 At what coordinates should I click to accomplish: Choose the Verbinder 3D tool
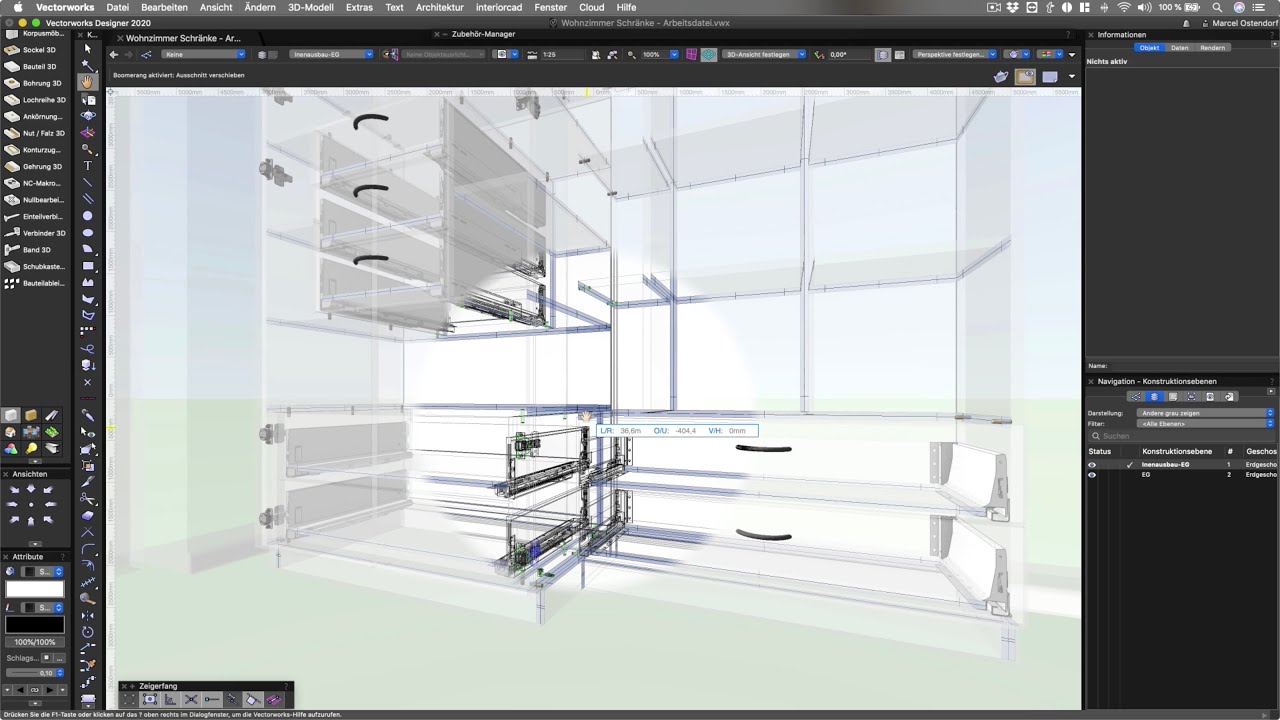(36, 233)
